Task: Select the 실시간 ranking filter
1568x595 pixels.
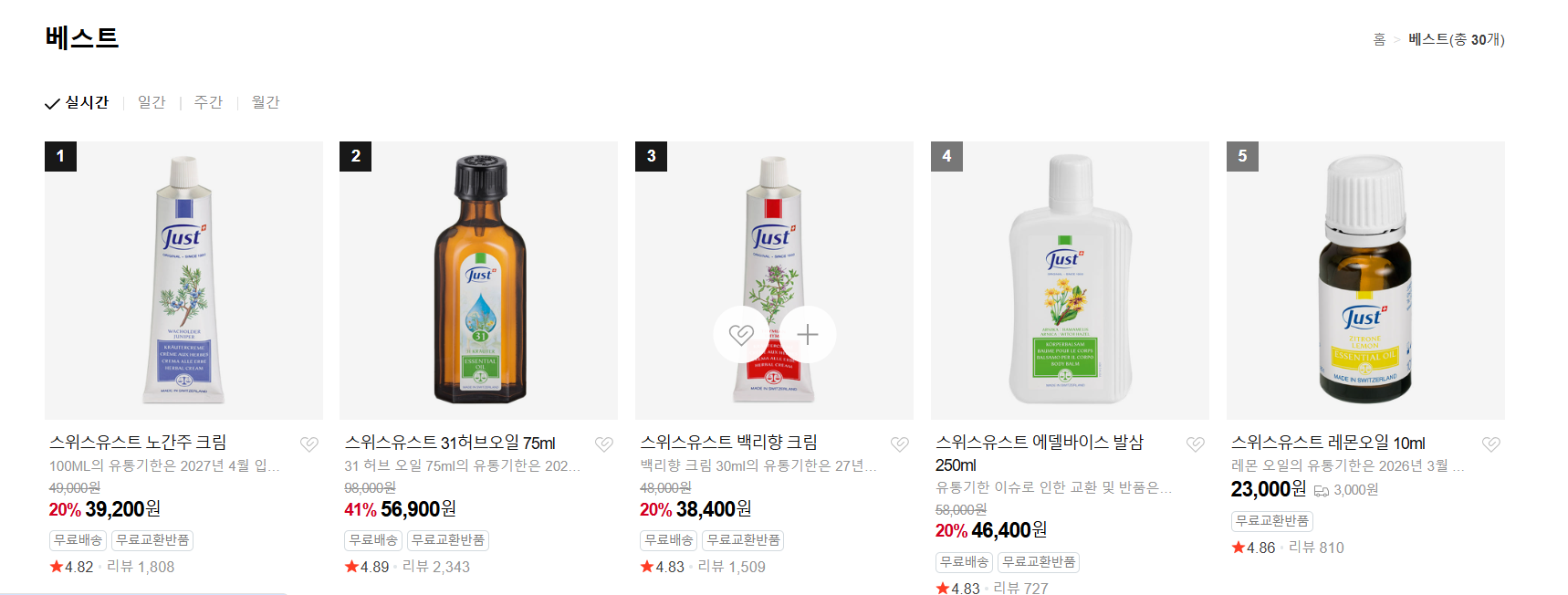Action: coord(77,102)
